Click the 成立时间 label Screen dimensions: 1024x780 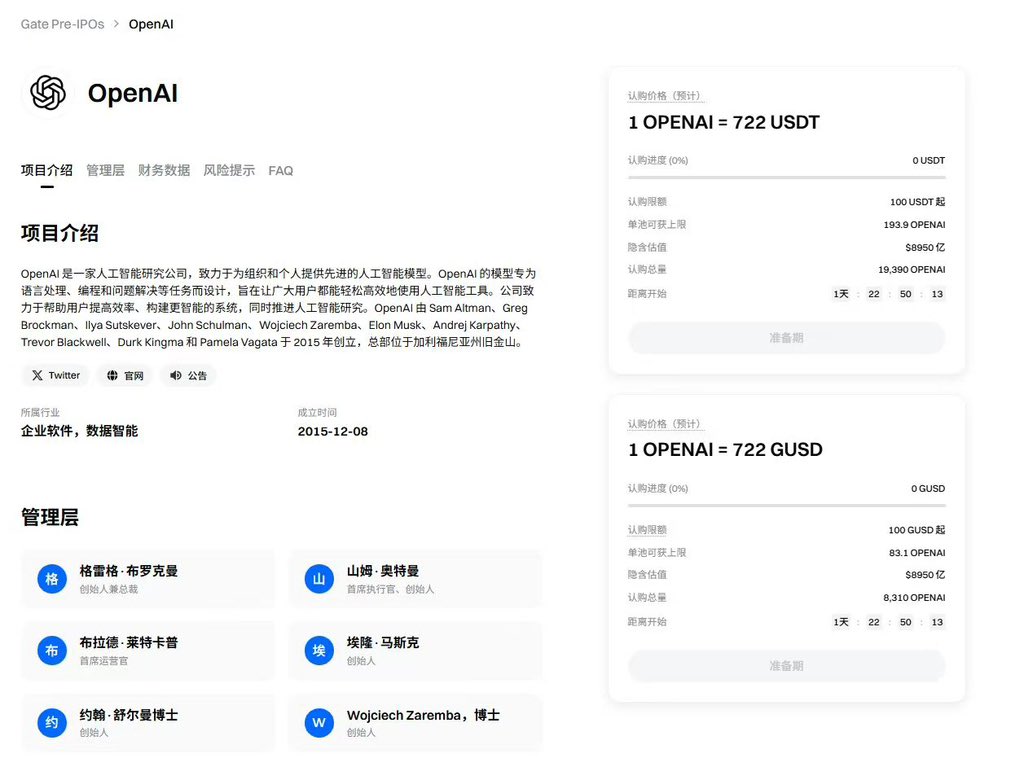click(x=317, y=412)
